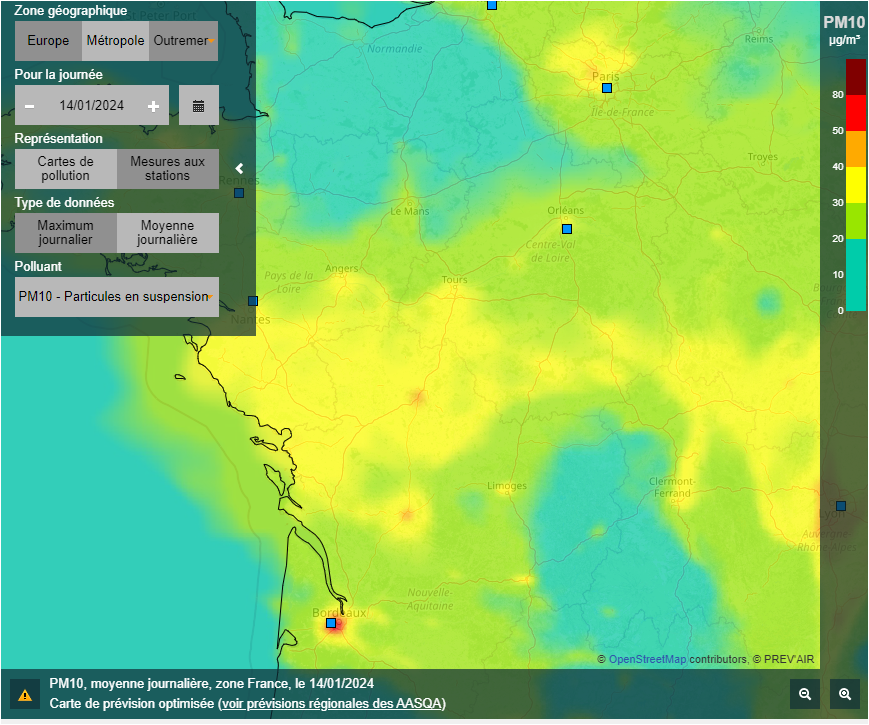Click the teal 0-20 legend color

[856, 274]
